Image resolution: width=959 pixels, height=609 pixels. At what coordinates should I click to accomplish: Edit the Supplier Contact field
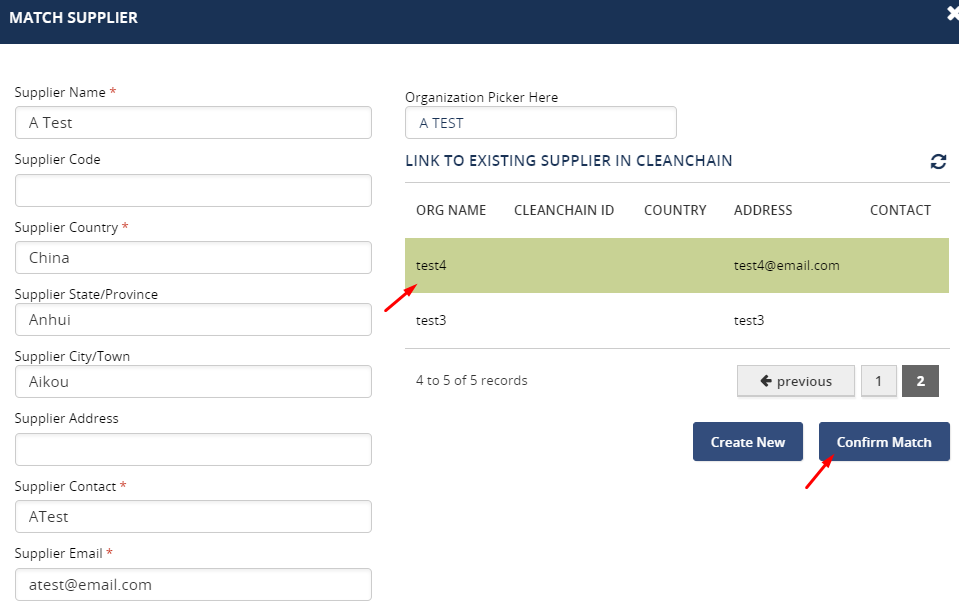tap(193, 517)
